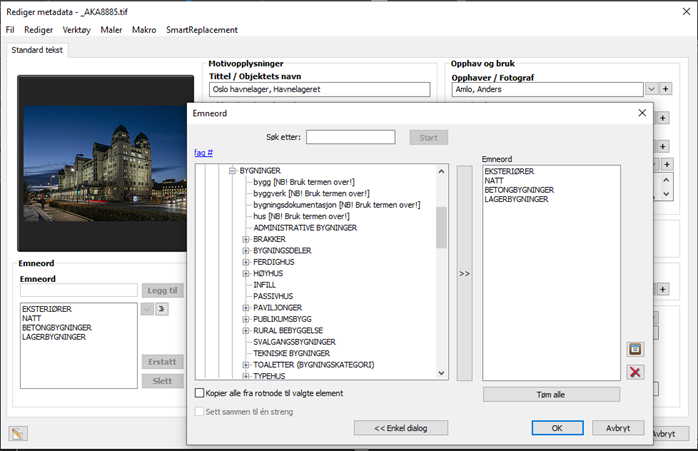The height and width of the screenshot is (451, 698).
Task: Close the Emneord dialog with the X
Action: click(x=641, y=113)
